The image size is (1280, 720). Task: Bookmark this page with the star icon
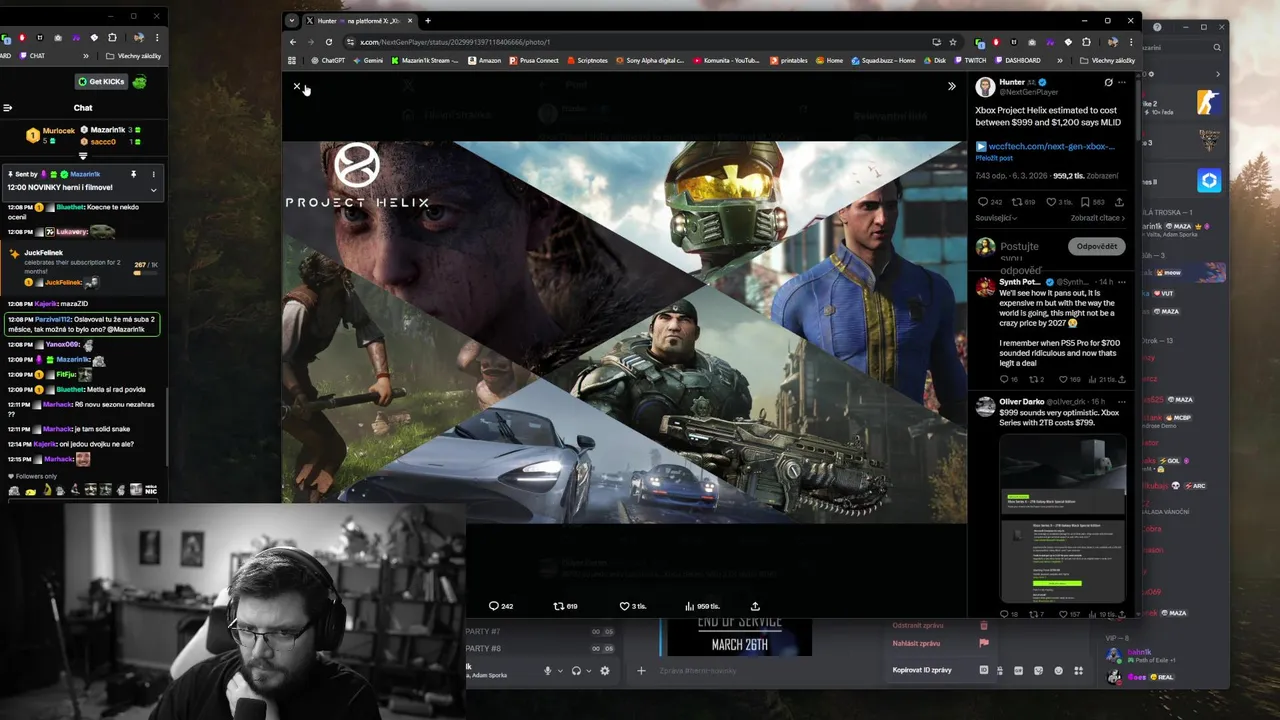coord(953,42)
